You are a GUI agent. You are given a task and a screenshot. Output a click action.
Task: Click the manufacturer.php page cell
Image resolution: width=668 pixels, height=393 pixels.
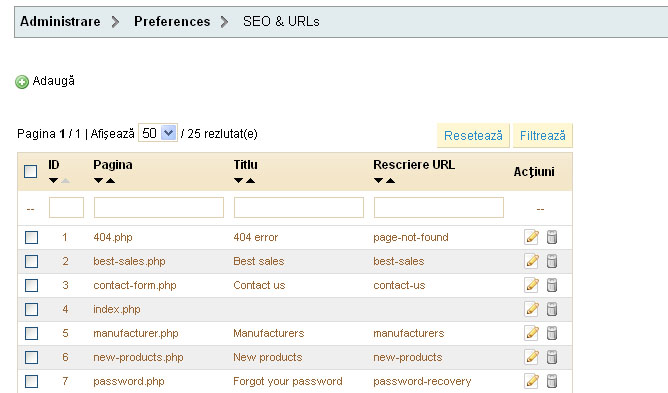point(136,333)
